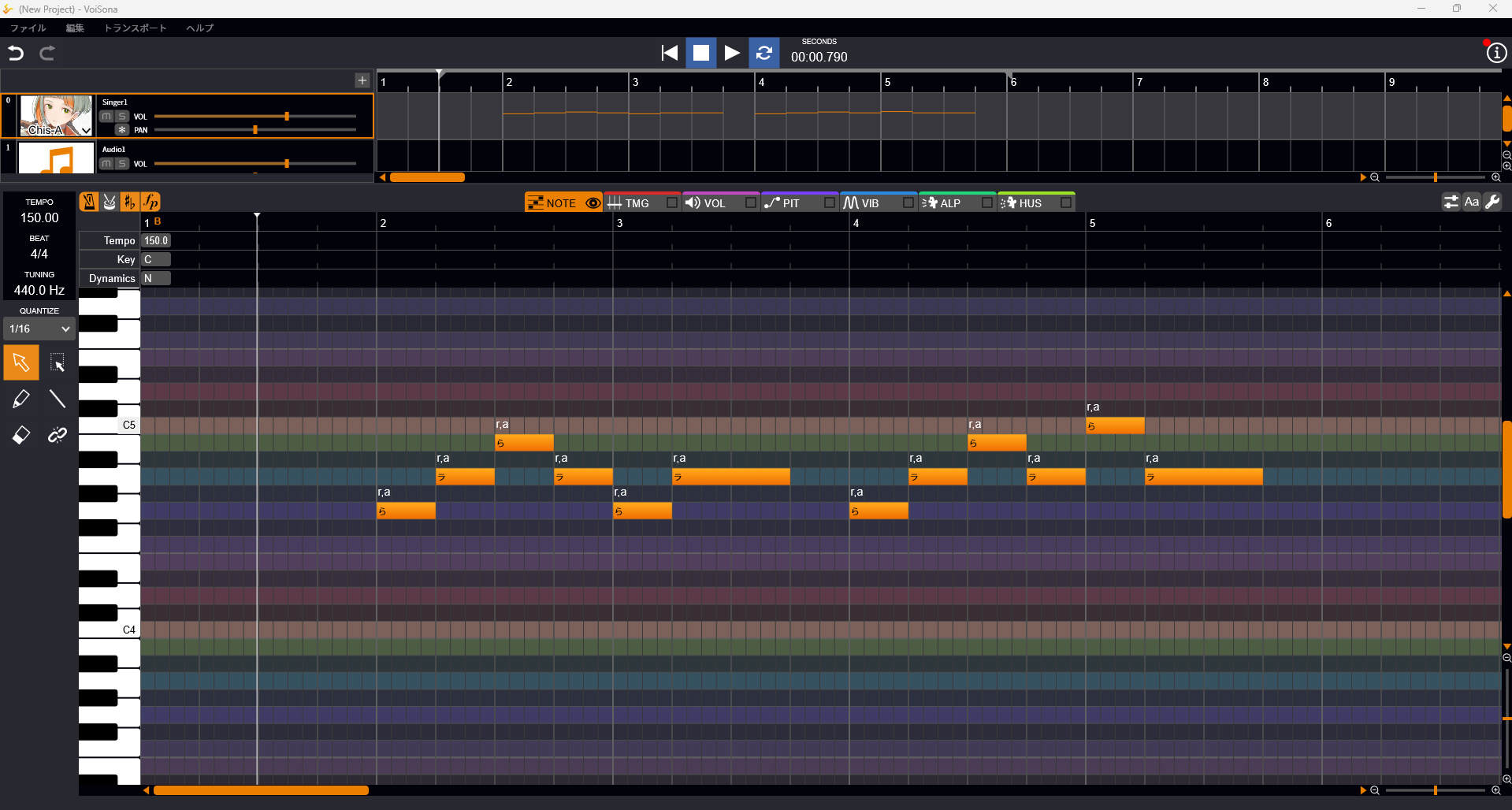
Task: Open the wrench settings icon
Action: click(x=1492, y=202)
